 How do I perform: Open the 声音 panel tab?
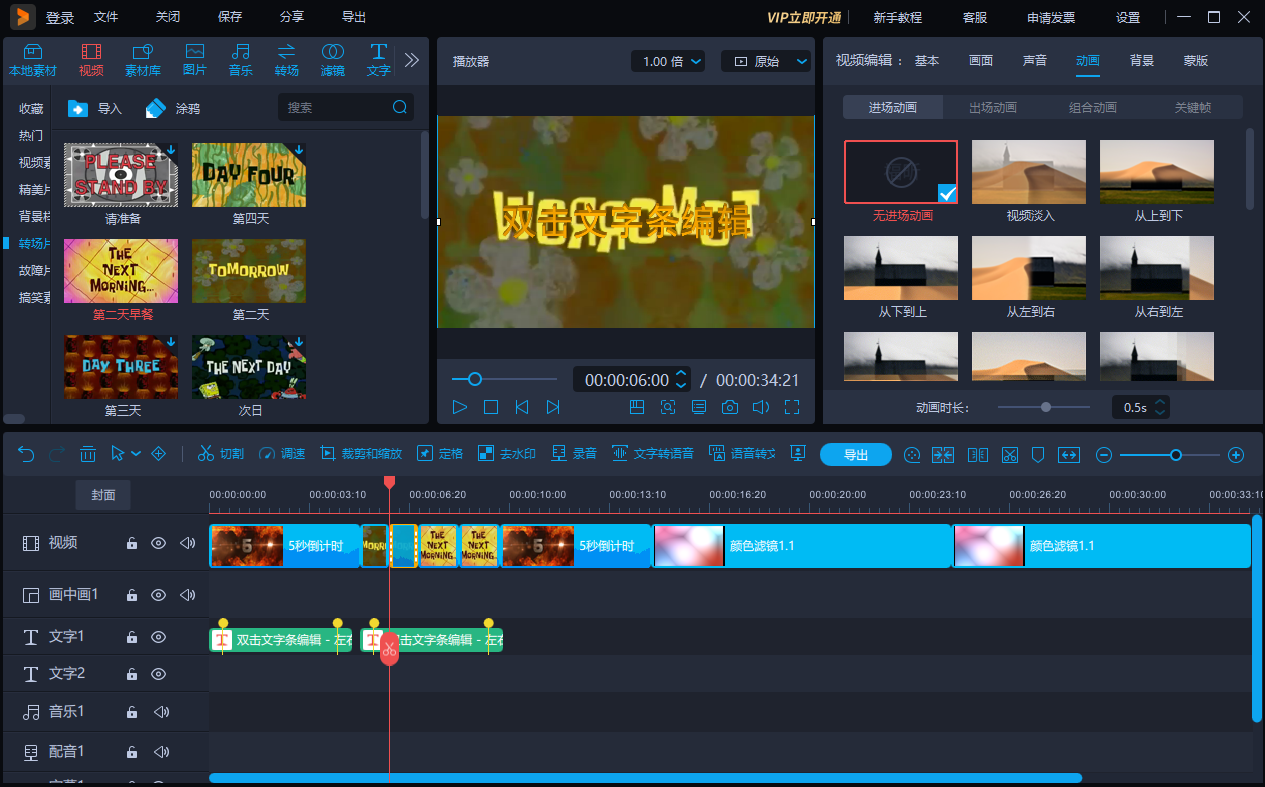click(1034, 60)
